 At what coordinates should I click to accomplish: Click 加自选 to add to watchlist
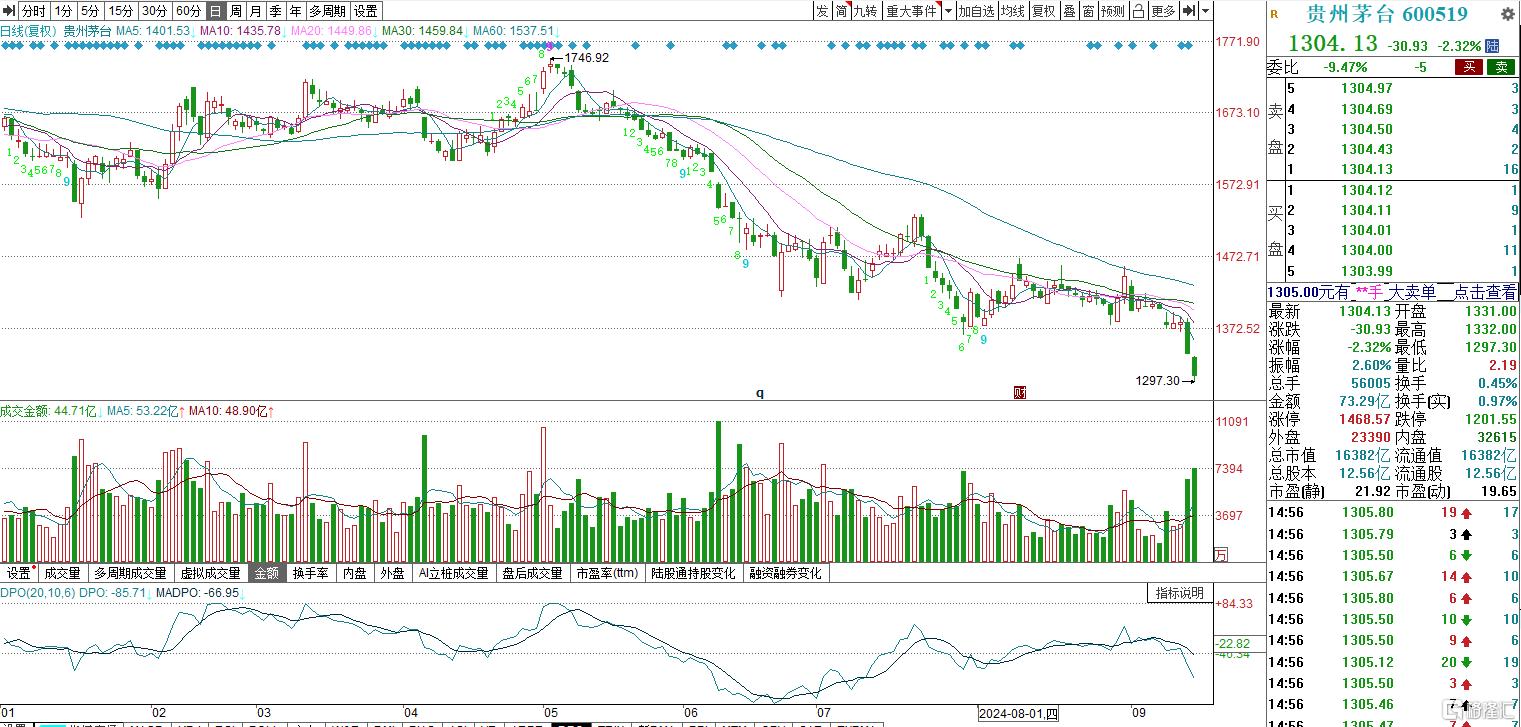pos(976,11)
